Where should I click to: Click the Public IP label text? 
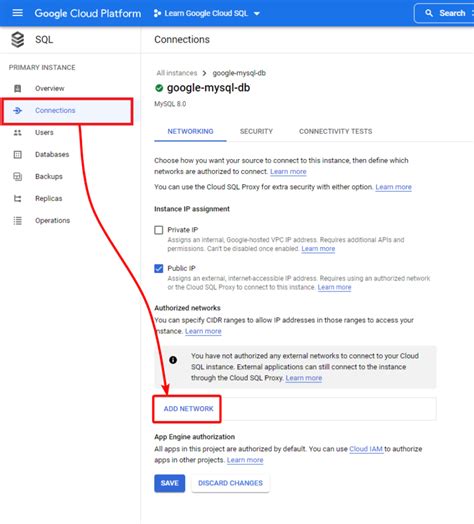181,268
